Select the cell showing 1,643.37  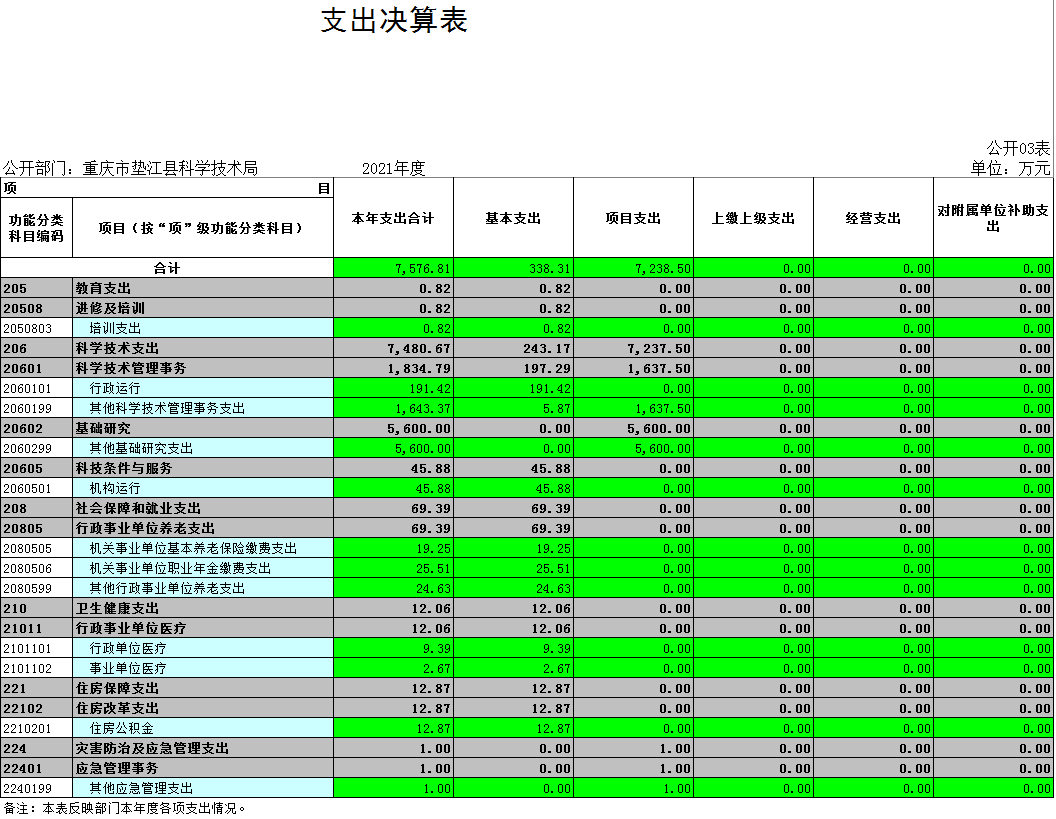[x=393, y=408]
